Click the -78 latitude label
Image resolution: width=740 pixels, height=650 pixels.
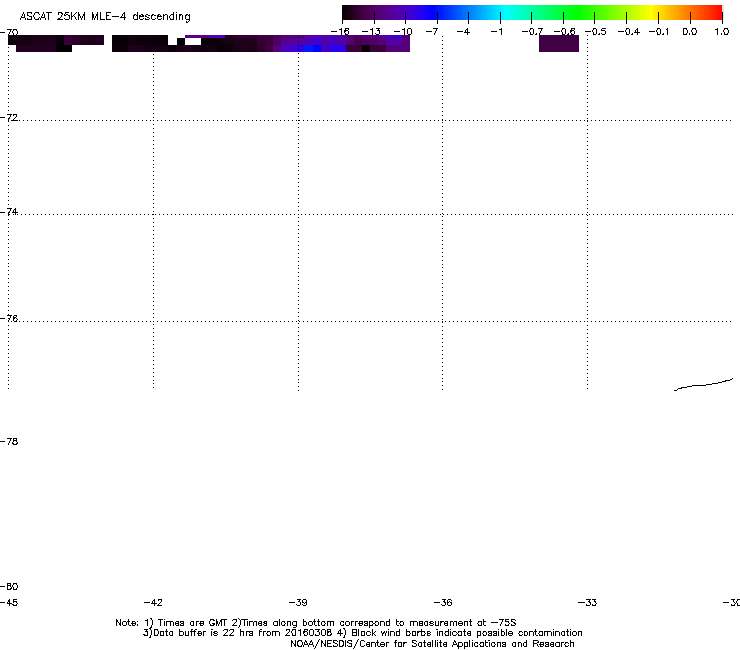pos(9,441)
